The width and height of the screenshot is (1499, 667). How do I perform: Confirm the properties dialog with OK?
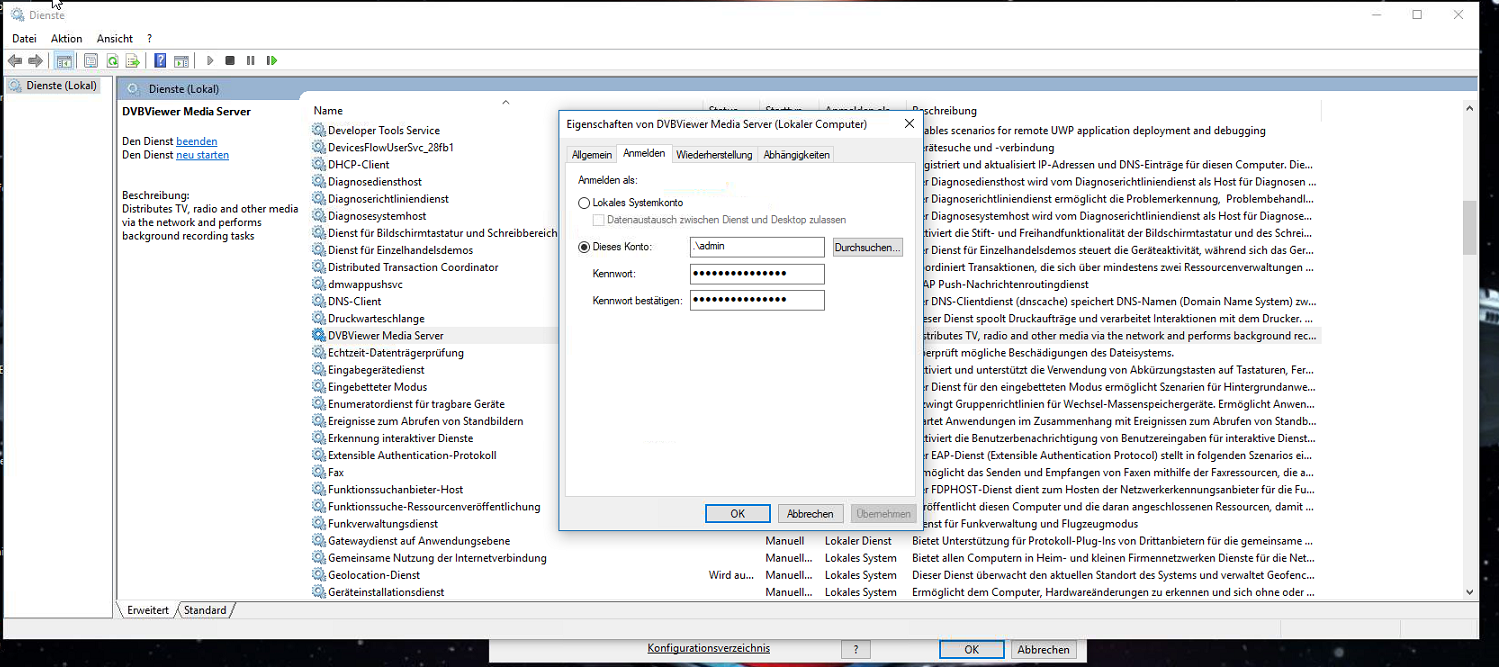[737, 513]
